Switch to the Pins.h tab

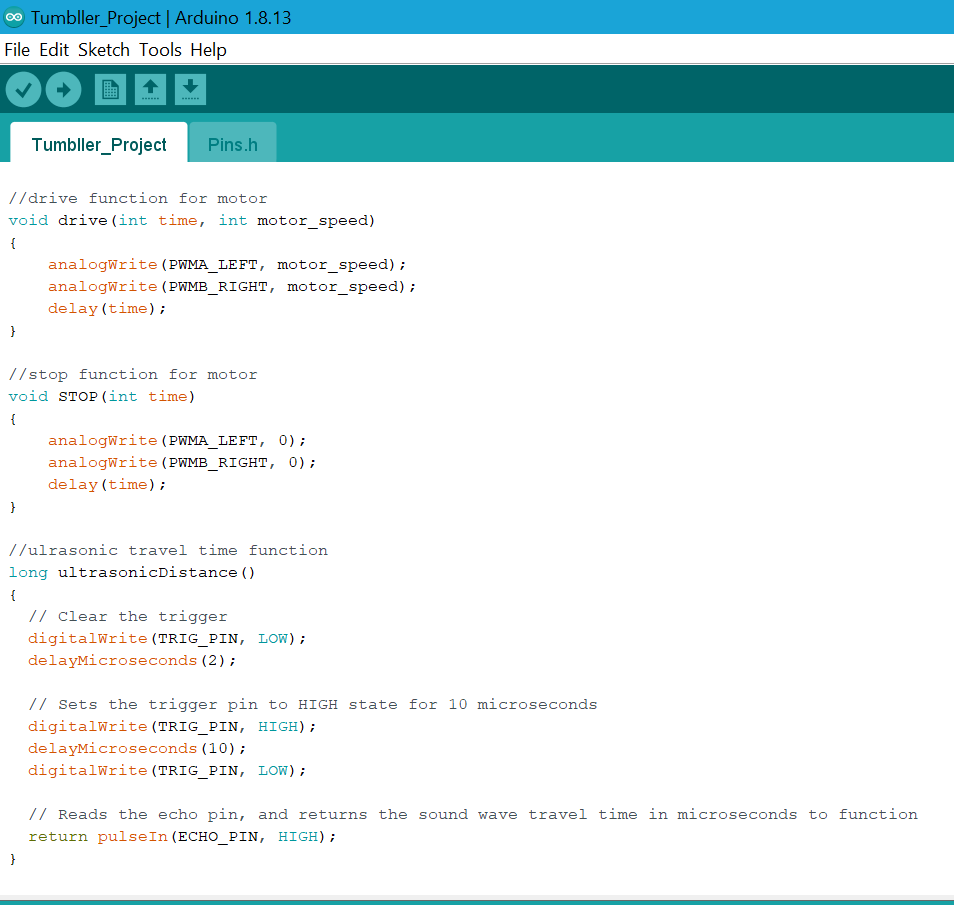pyautogui.click(x=233, y=144)
